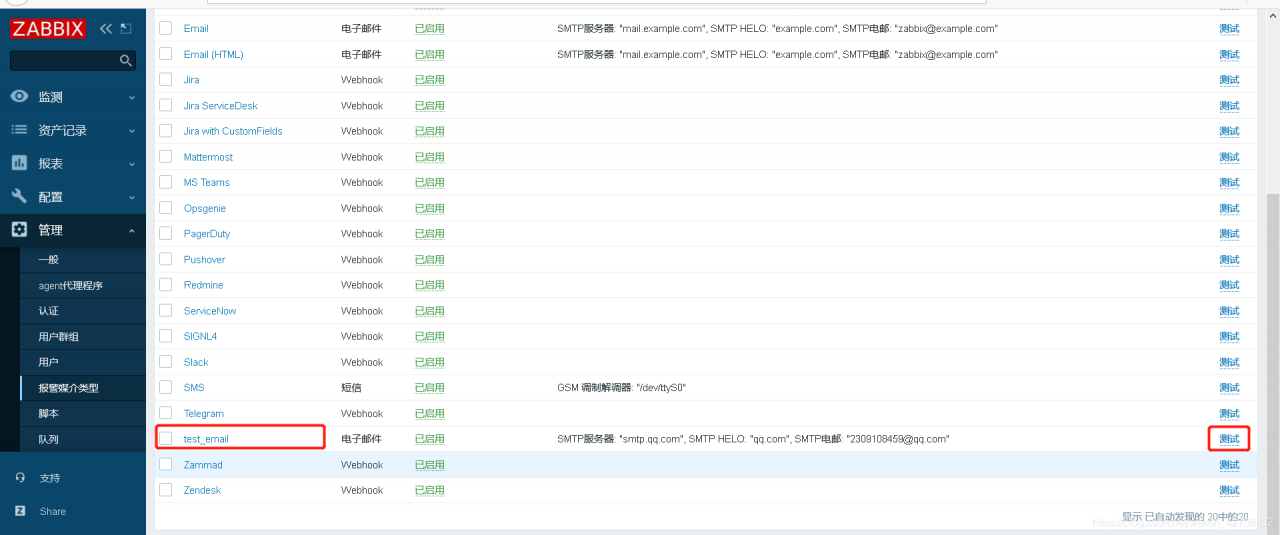1280x535 pixels.
Task: Open the test_email media type link
Action: [x=206, y=439]
